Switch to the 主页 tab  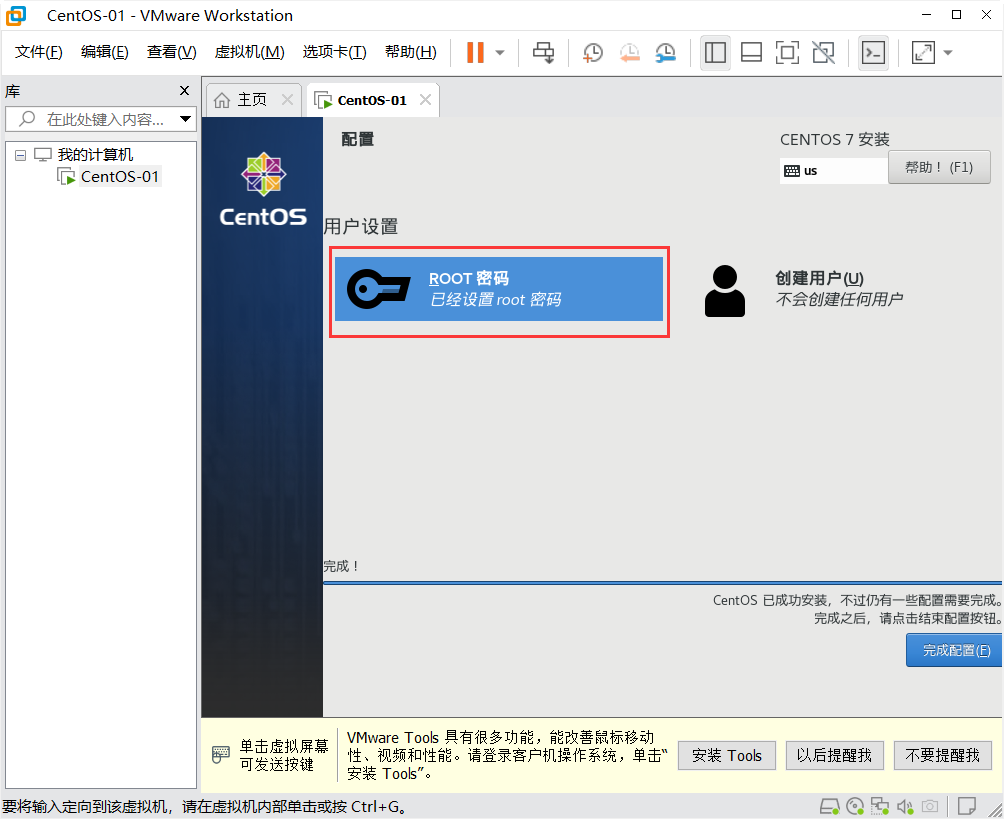251,99
